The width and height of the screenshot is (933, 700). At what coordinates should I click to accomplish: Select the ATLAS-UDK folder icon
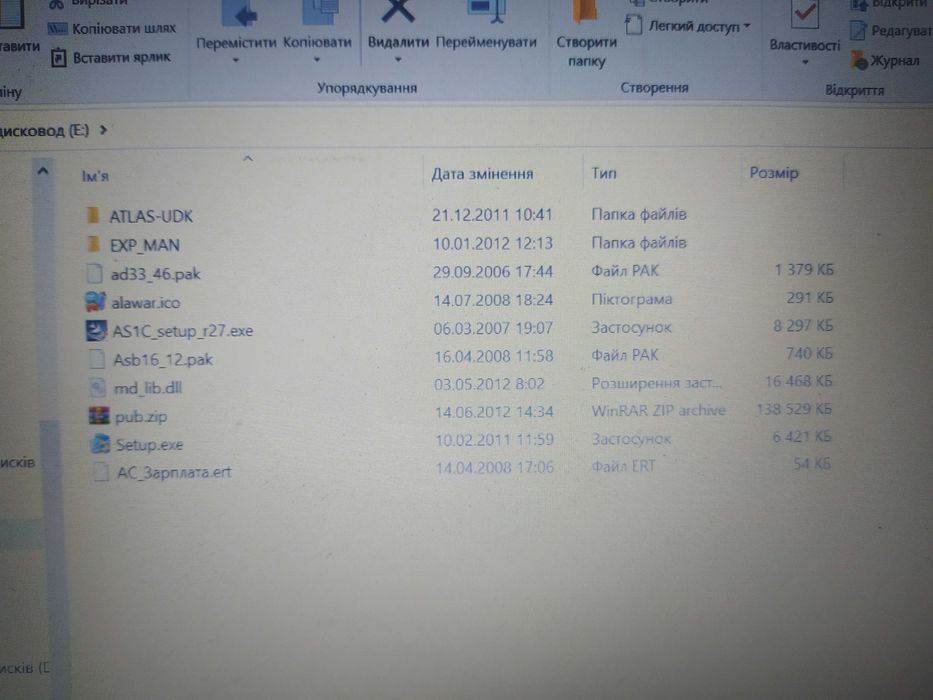[93, 215]
